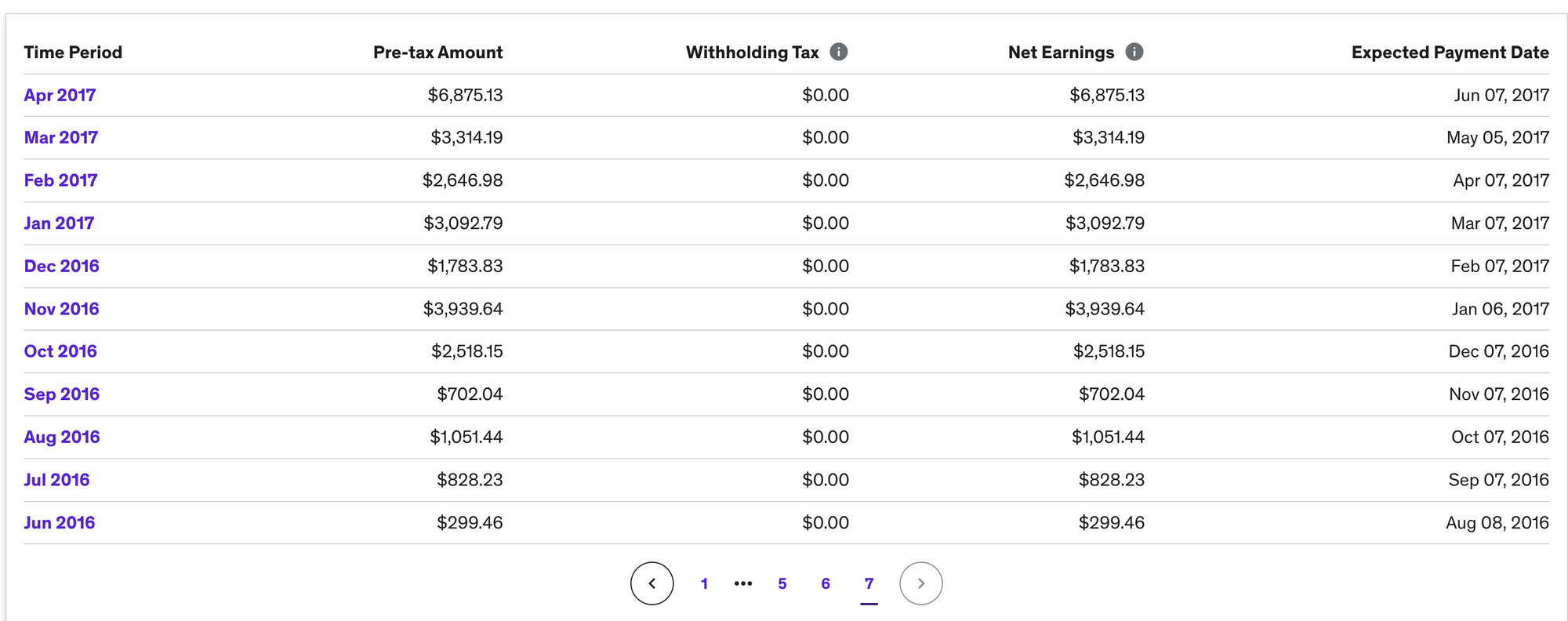Navigate to page 6
Screen dimensions: 1568x621
(x=826, y=583)
